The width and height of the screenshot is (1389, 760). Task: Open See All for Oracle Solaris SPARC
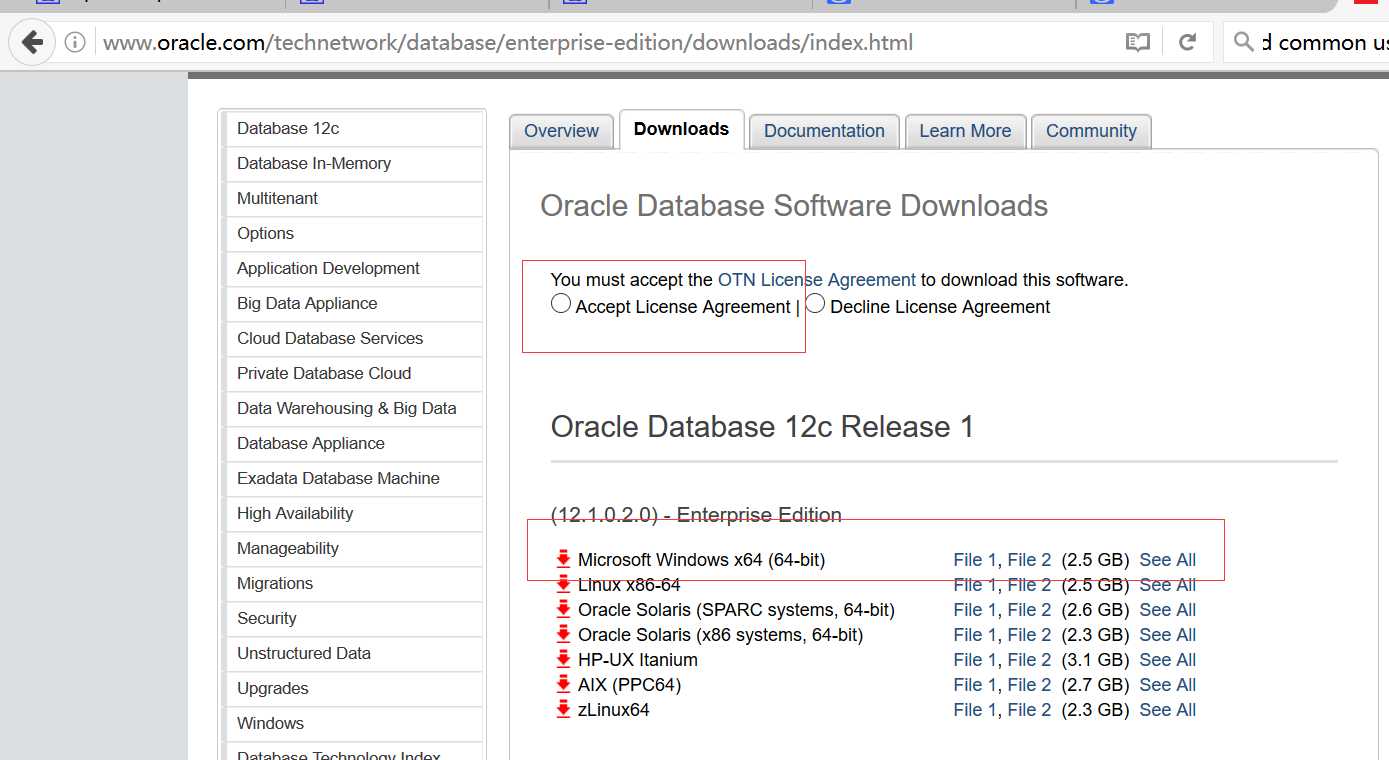[x=1168, y=610]
